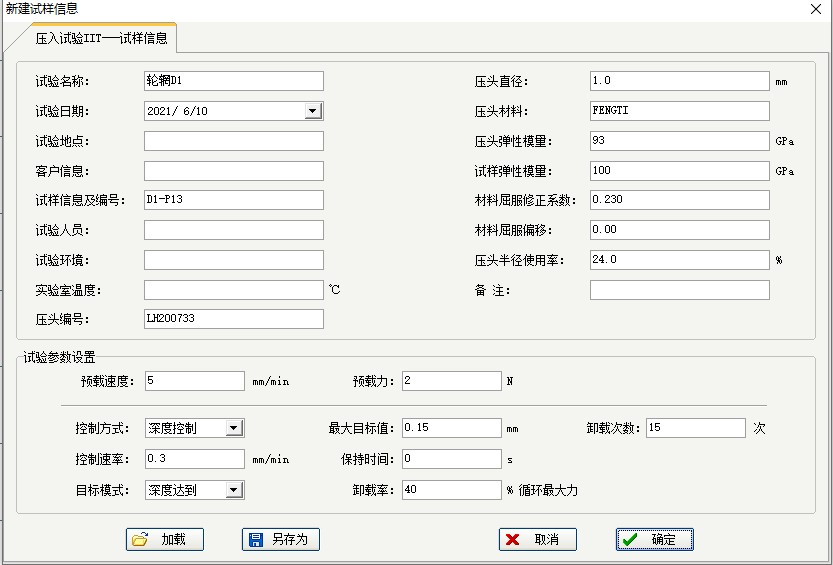Focus the 最大目标值 input box
Image resolution: width=833 pixels, height=565 pixels.
point(451,428)
